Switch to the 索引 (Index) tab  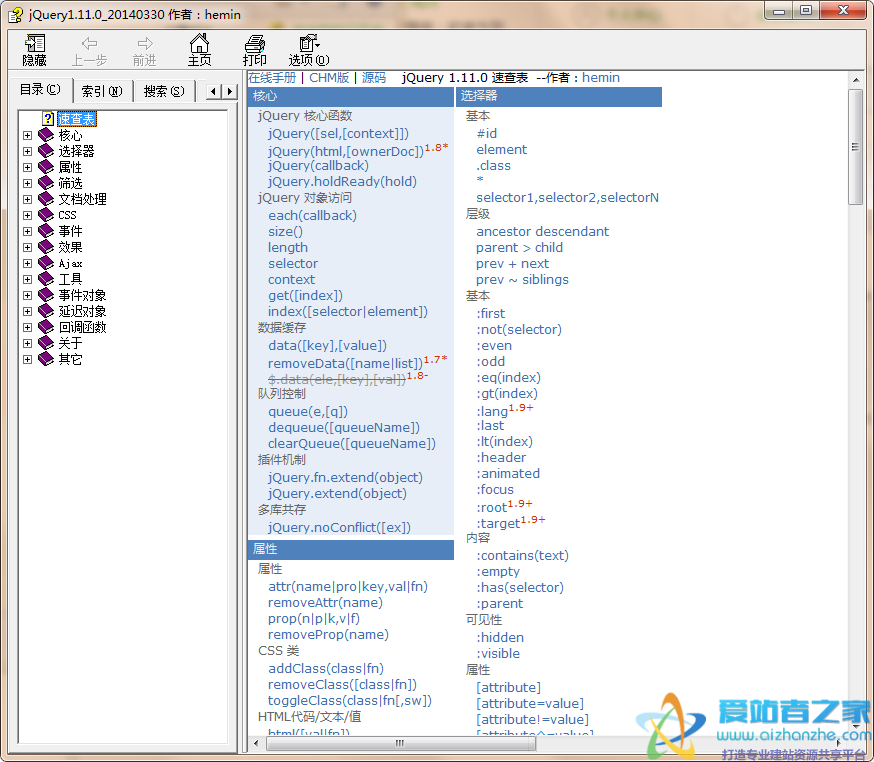[x=102, y=91]
